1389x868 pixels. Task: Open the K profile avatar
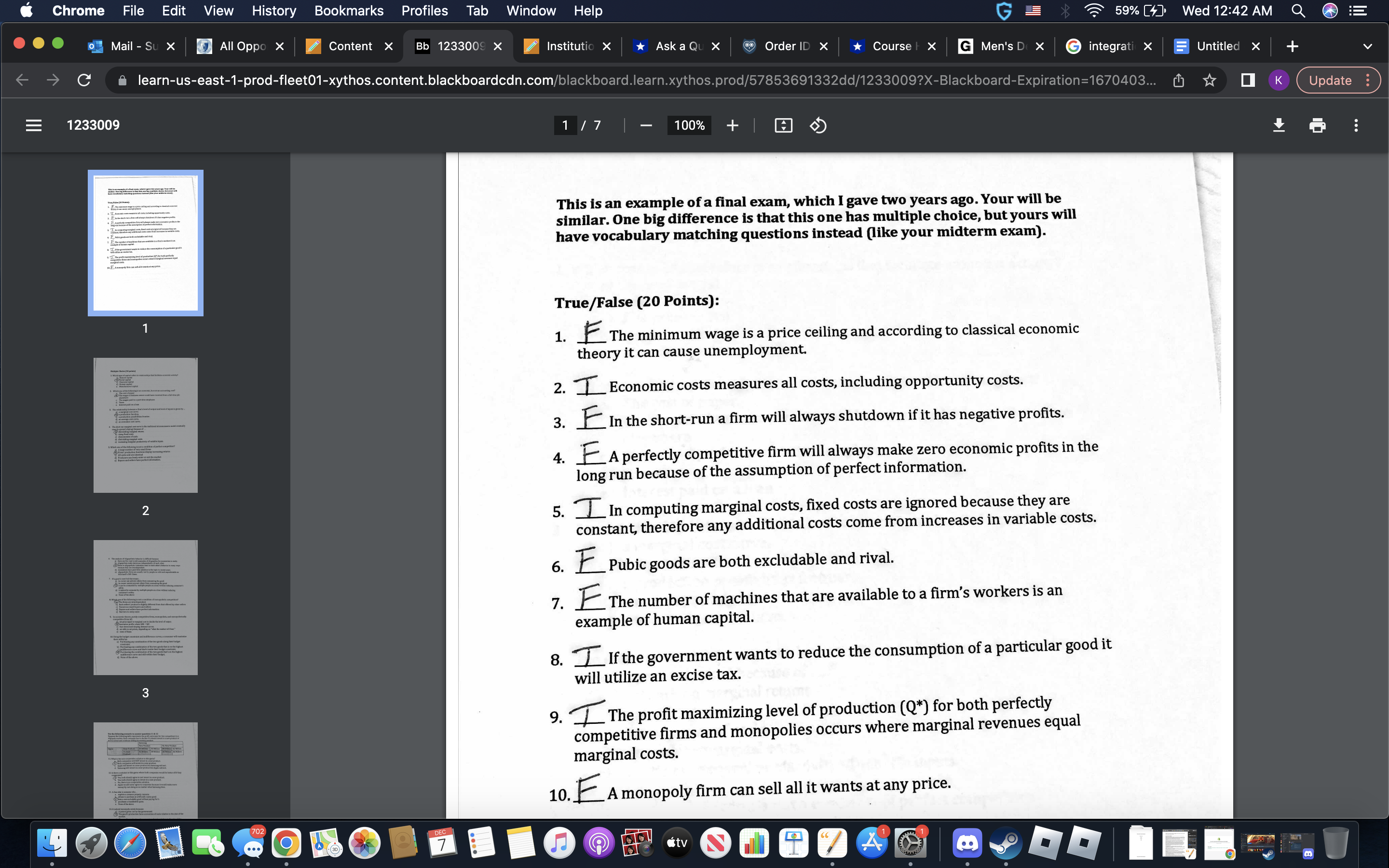(x=1279, y=80)
